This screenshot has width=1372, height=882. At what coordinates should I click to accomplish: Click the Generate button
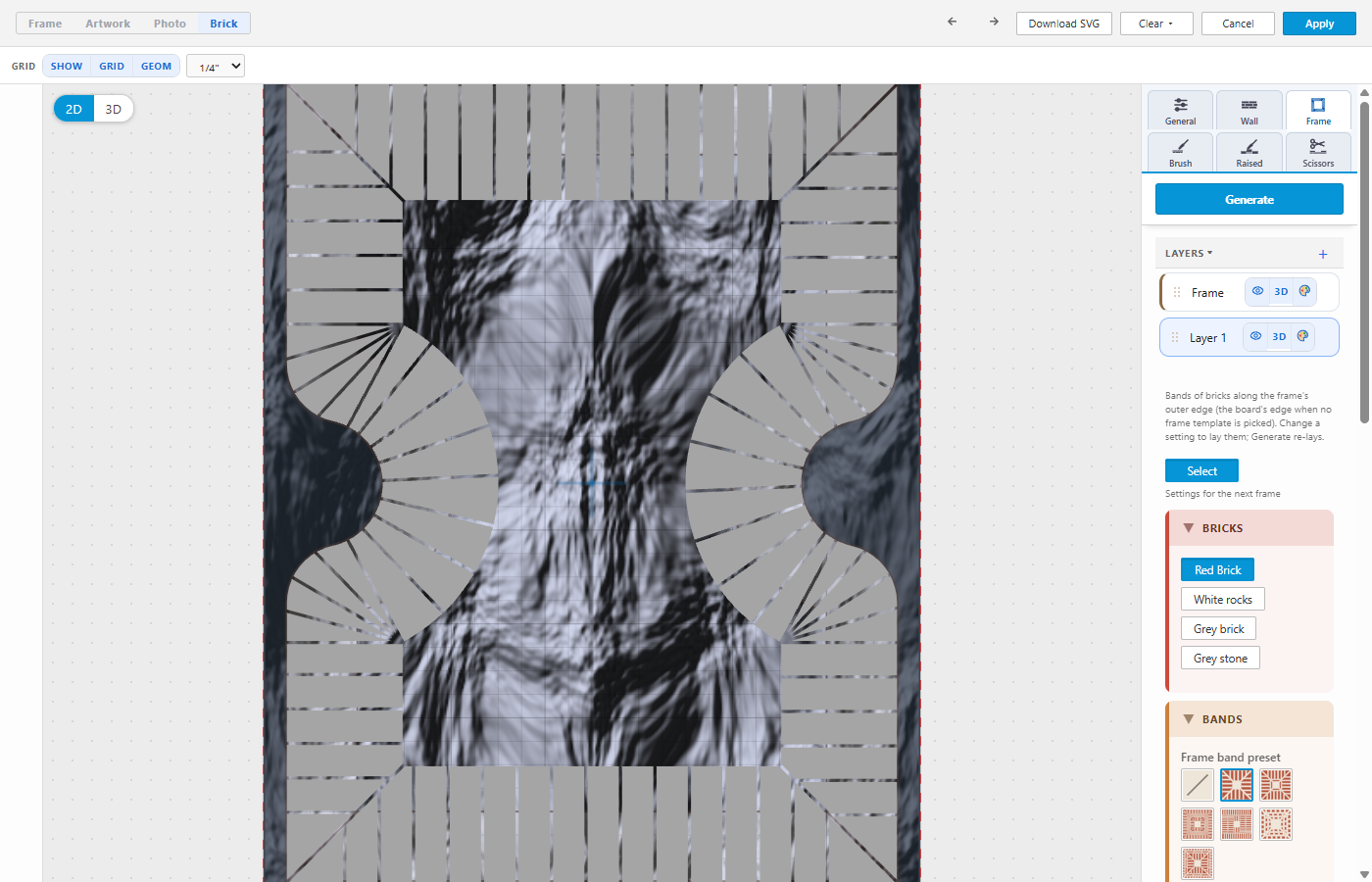(x=1249, y=199)
